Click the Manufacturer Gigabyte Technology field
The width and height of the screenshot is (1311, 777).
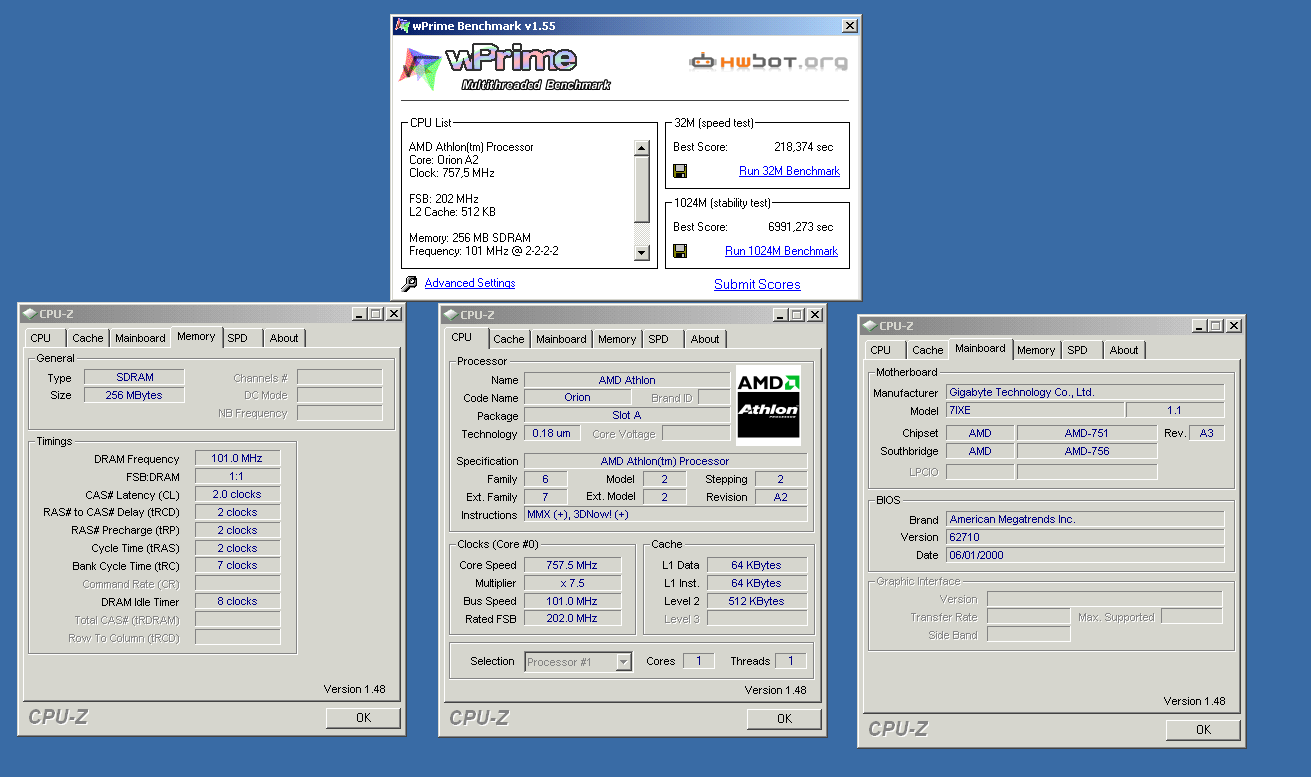click(1085, 392)
